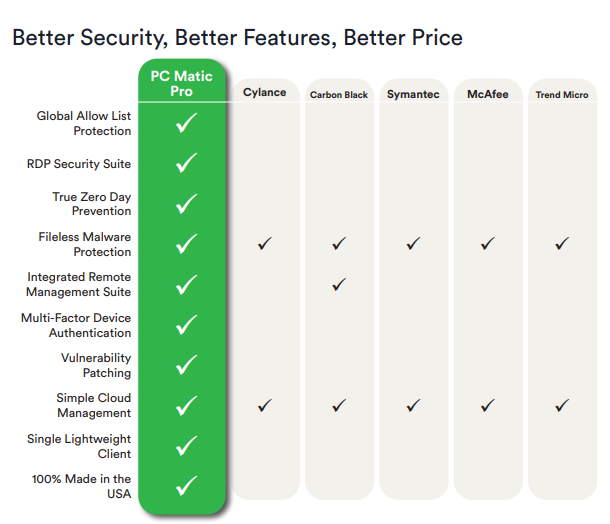Click PC Matic Pro RDP Security Suite checkmark
This screenshot has height=524, width=610.
point(186,163)
